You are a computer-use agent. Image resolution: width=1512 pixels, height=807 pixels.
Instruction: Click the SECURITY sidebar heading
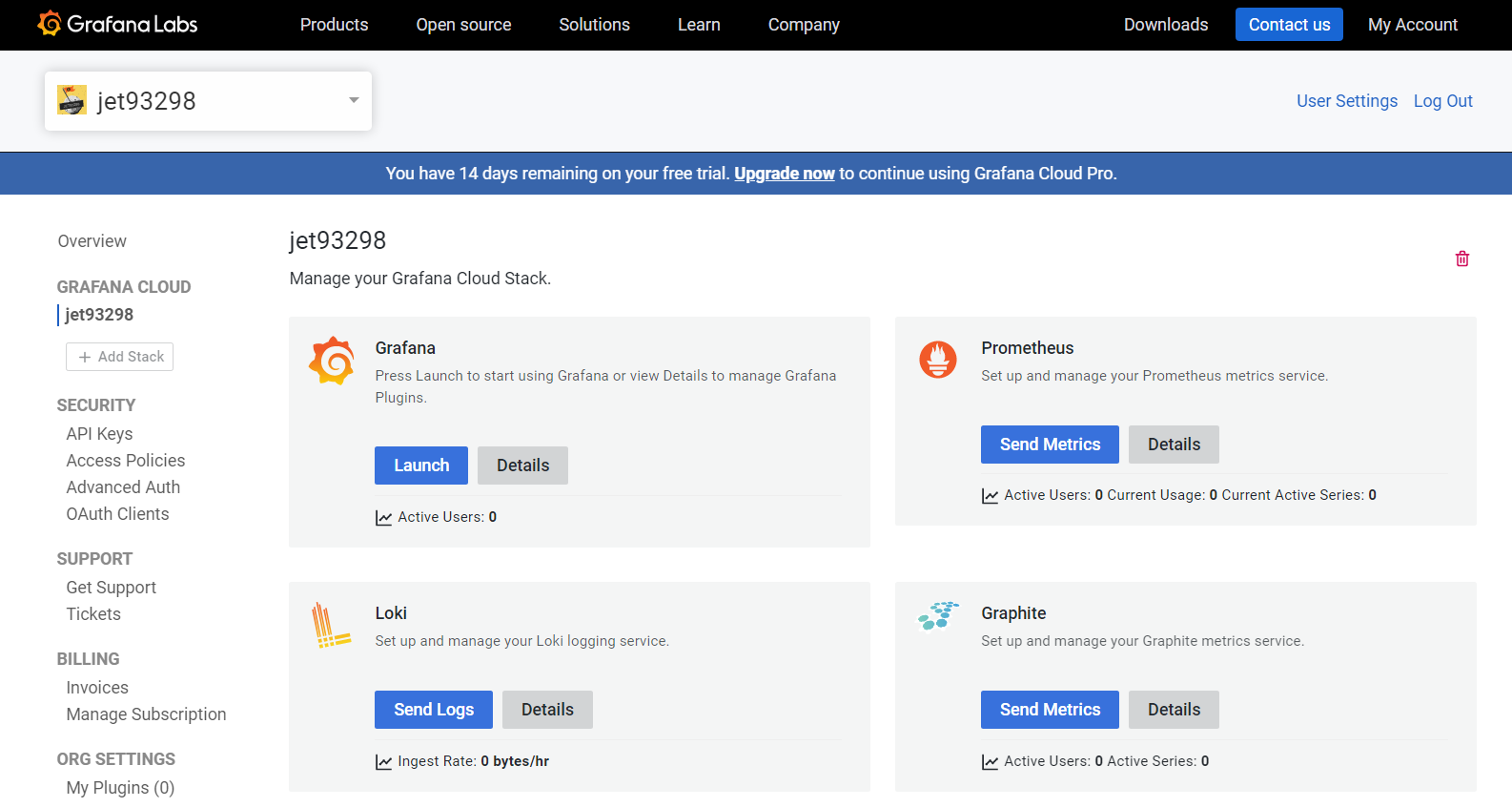96,405
